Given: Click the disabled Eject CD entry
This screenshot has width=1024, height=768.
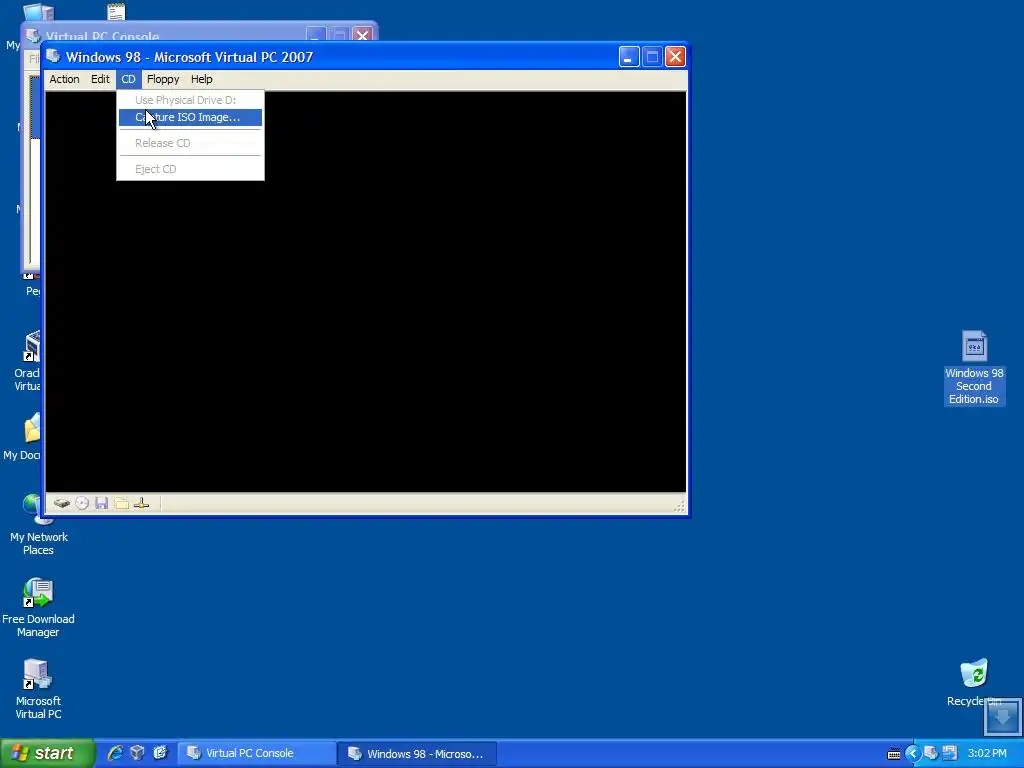Looking at the screenshot, I should [190, 169].
